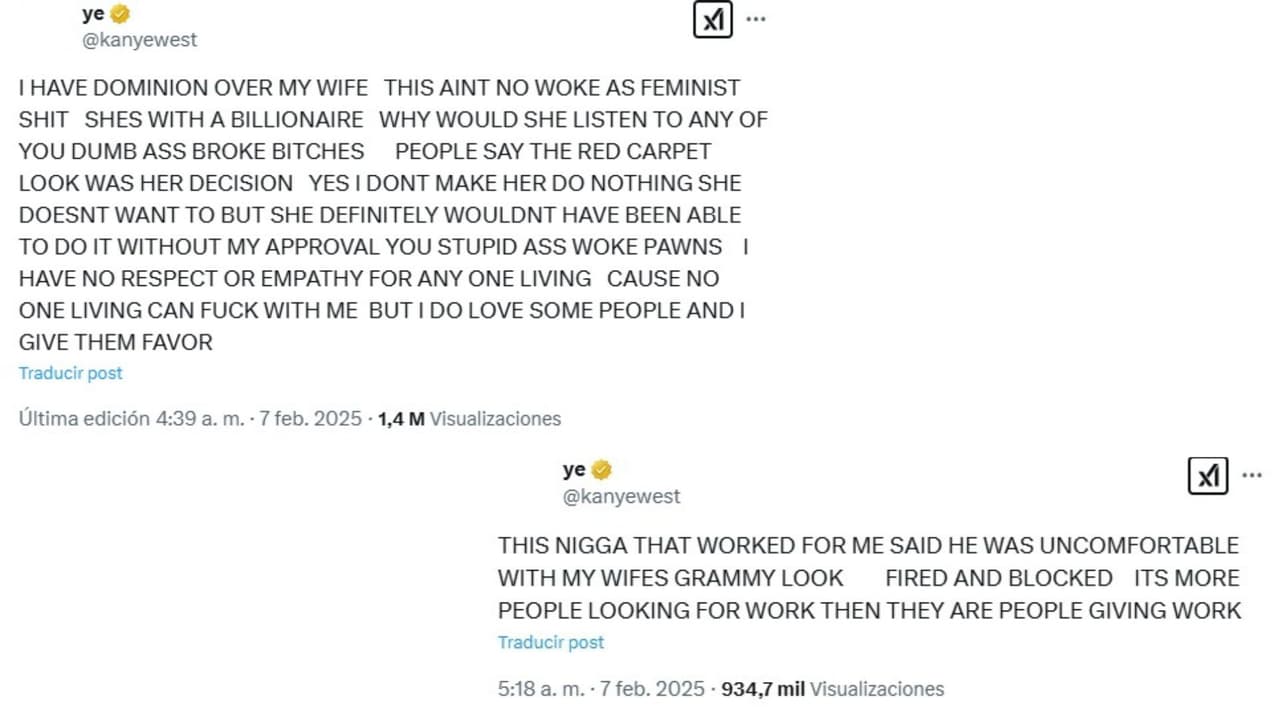Image resolution: width=1280 pixels, height=720 pixels.
Task: Click the verified badge on the second post
Action: [601, 470]
